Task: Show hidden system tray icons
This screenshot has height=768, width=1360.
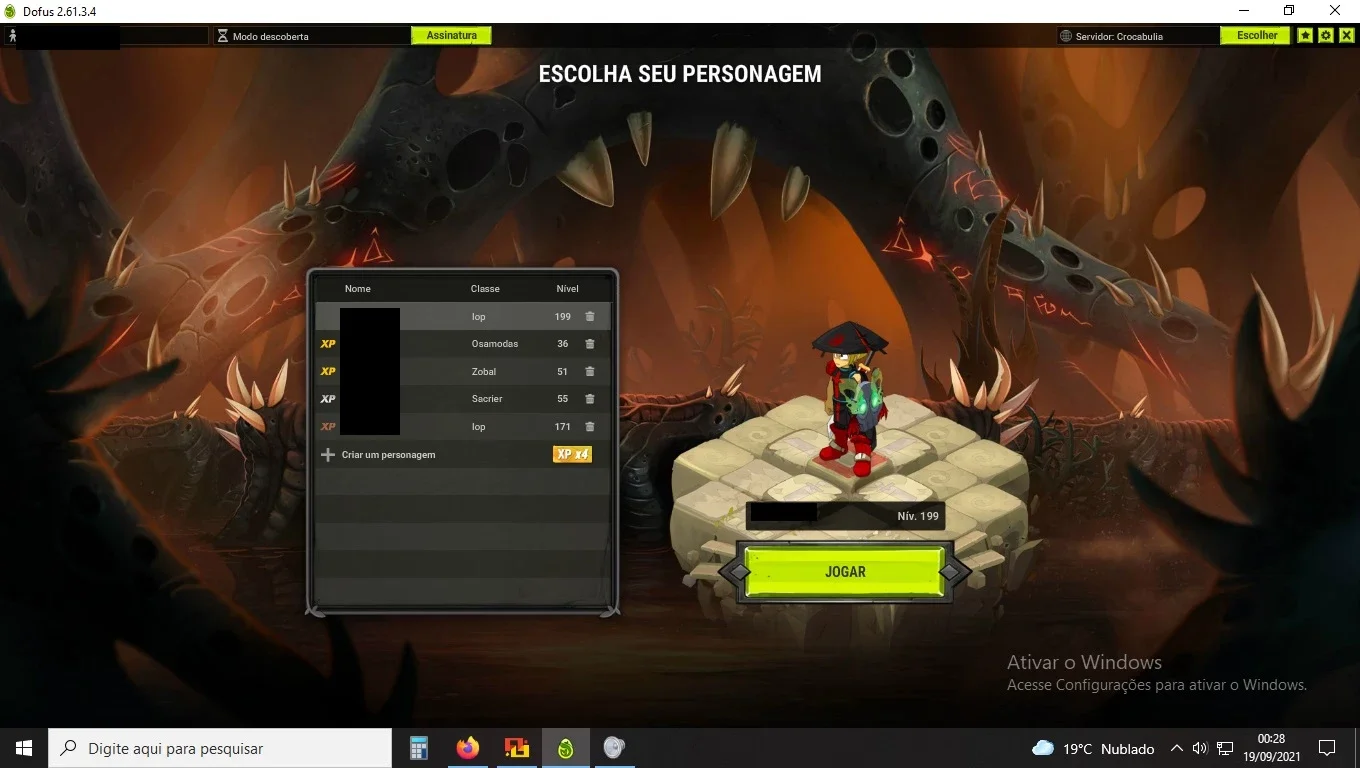Action: pos(1177,748)
